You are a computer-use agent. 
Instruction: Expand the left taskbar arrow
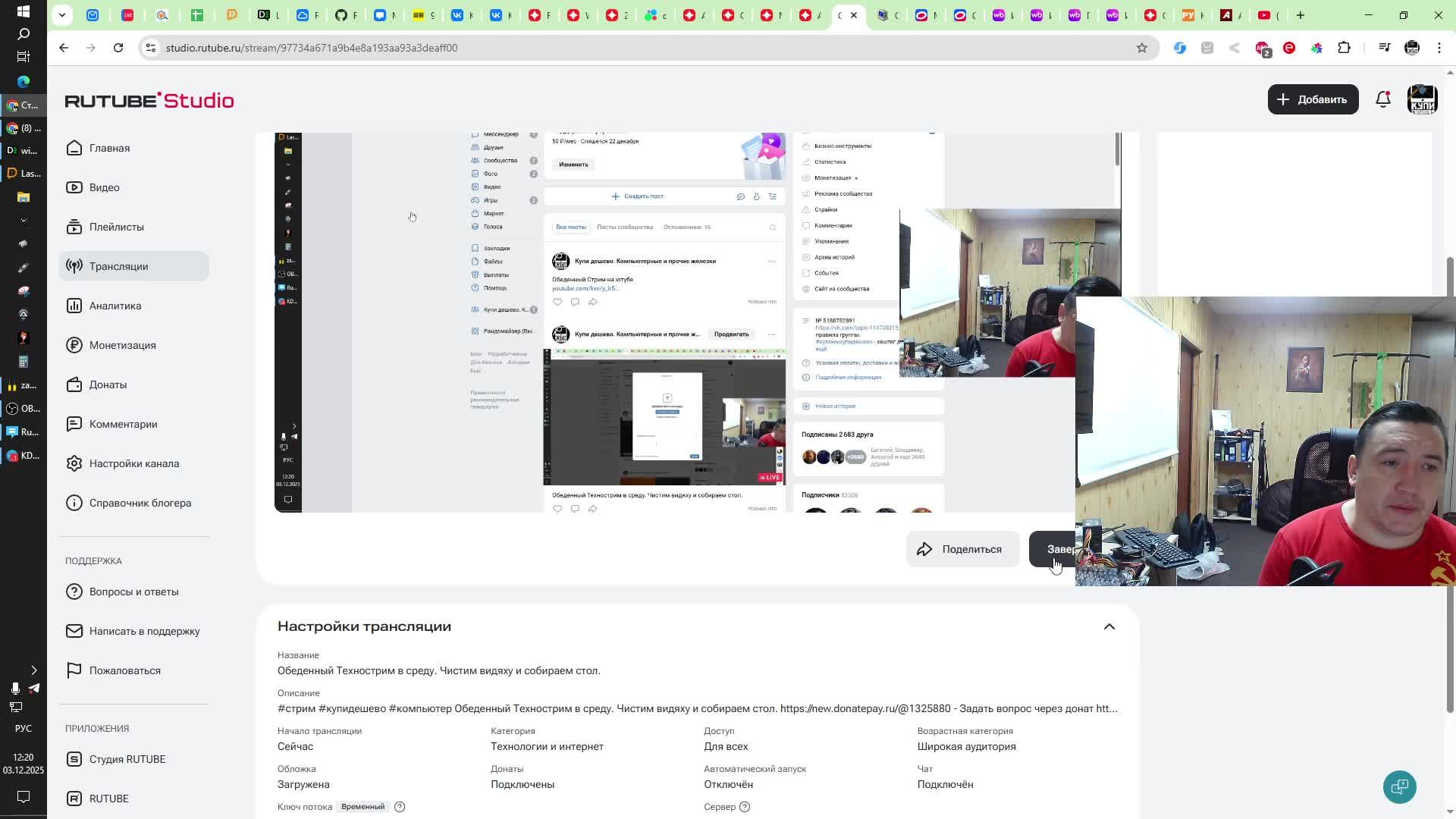click(33, 670)
